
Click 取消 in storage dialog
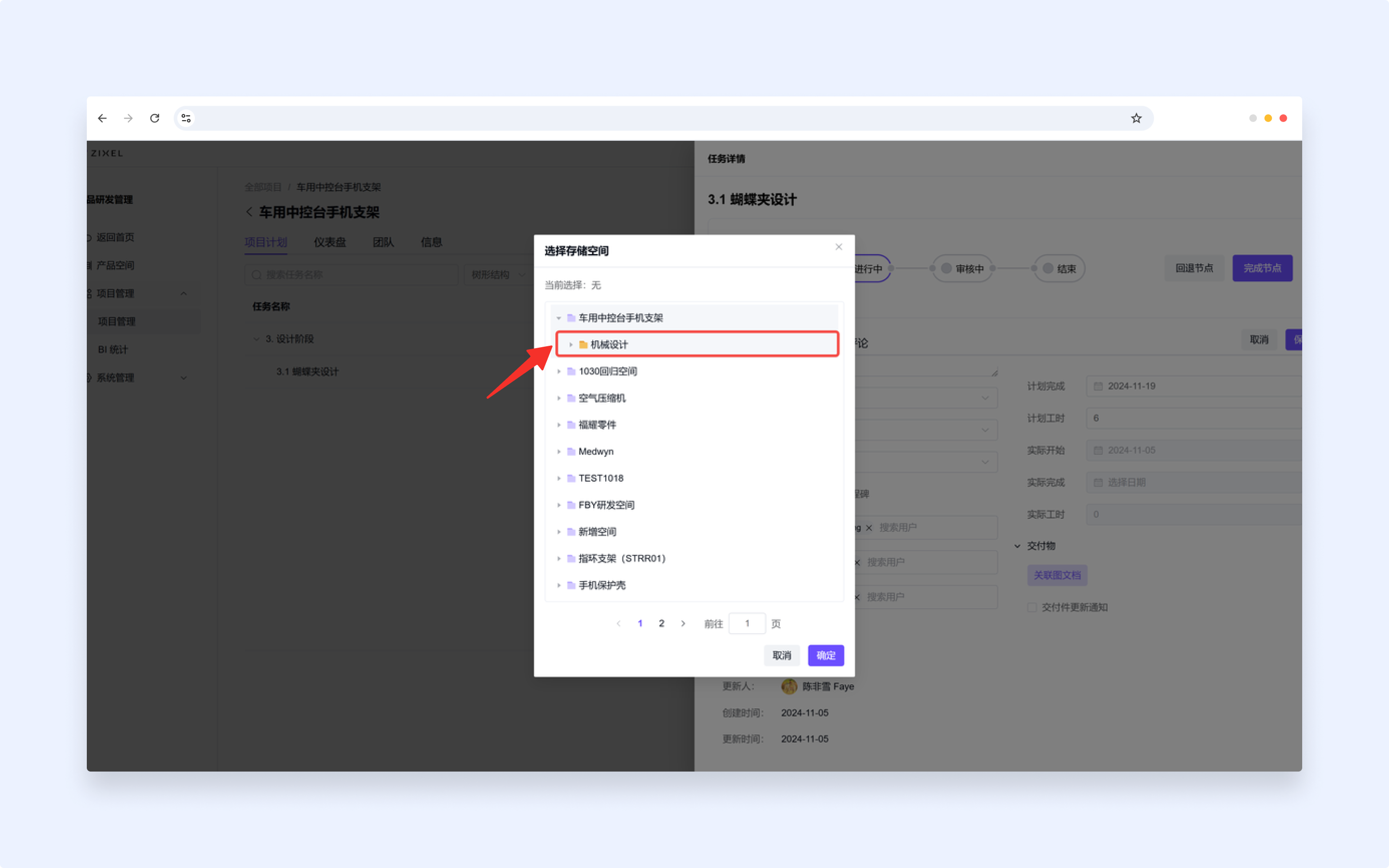point(782,656)
